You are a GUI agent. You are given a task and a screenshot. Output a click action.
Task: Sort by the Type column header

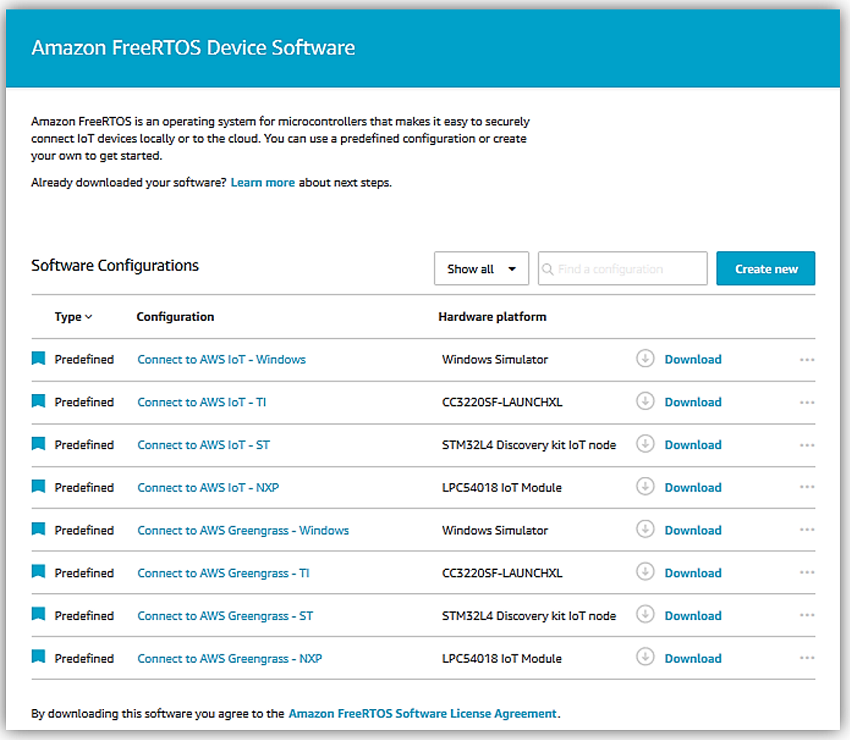pyautogui.click(x=72, y=317)
